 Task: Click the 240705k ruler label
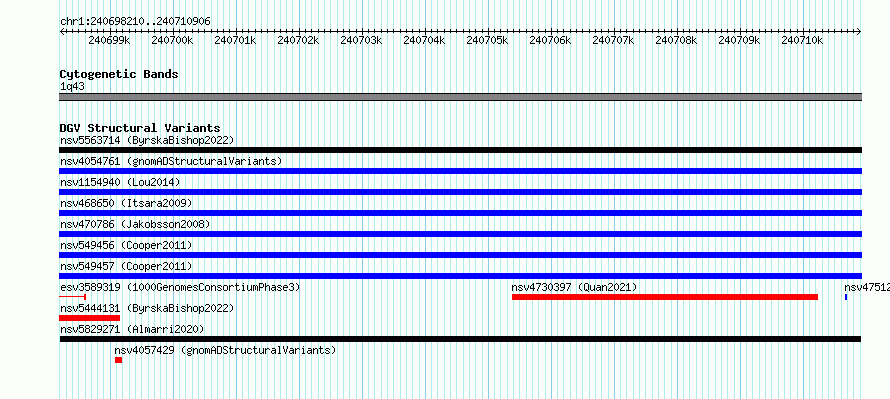point(487,40)
